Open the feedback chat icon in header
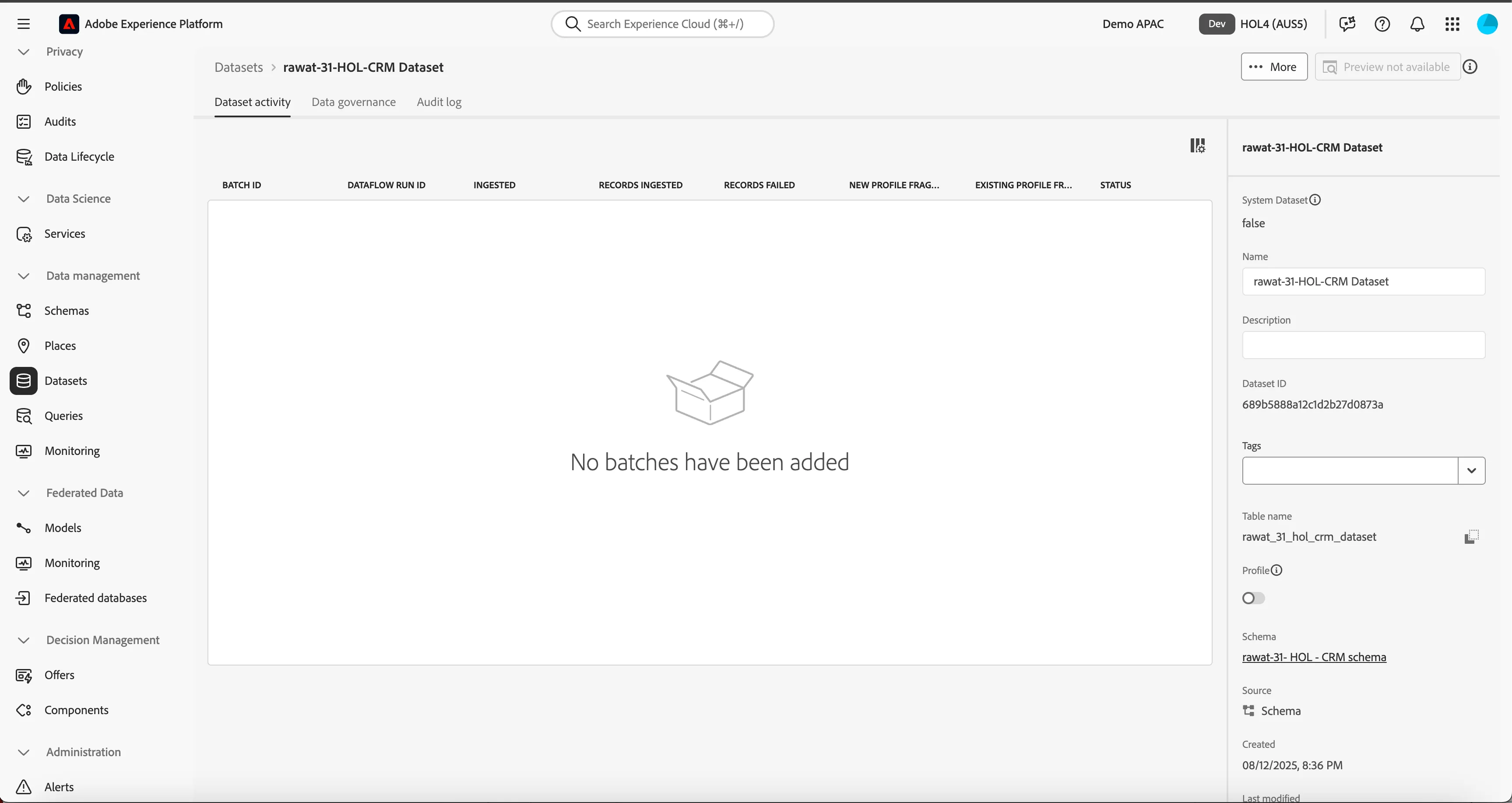 1347,24
